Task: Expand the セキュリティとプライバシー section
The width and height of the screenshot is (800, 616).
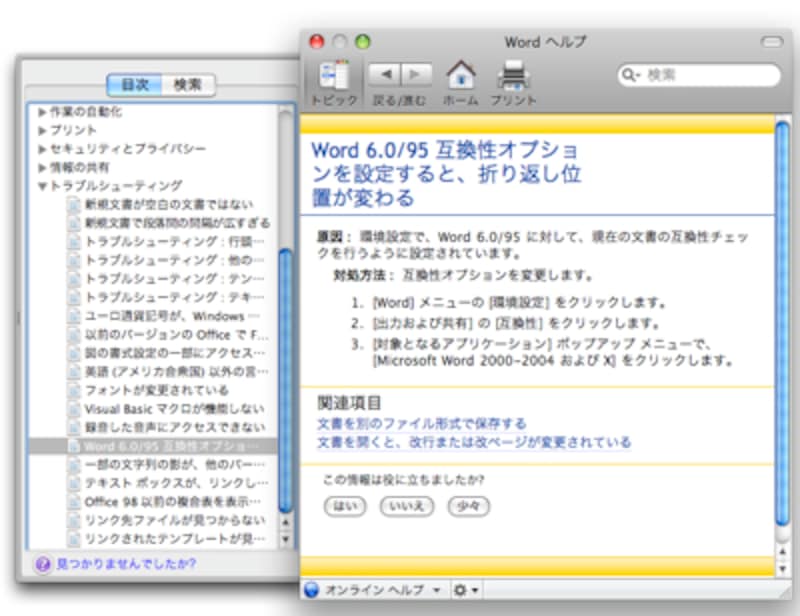Action: (x=42, y=149)
